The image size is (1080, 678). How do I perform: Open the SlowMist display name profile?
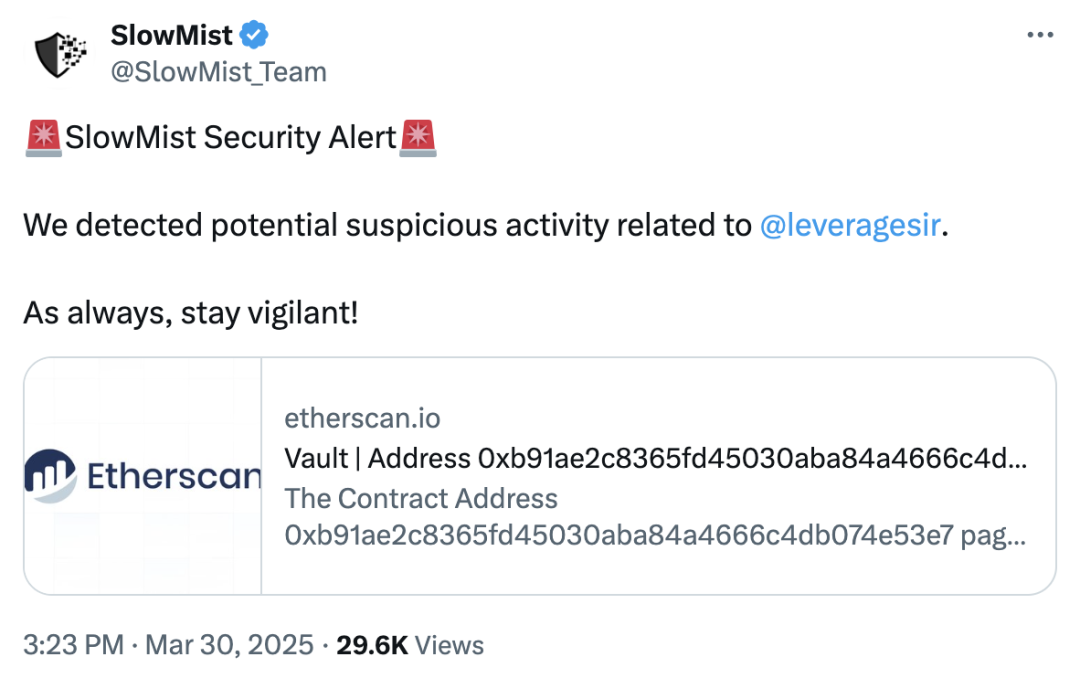click(x=171, y=36)
